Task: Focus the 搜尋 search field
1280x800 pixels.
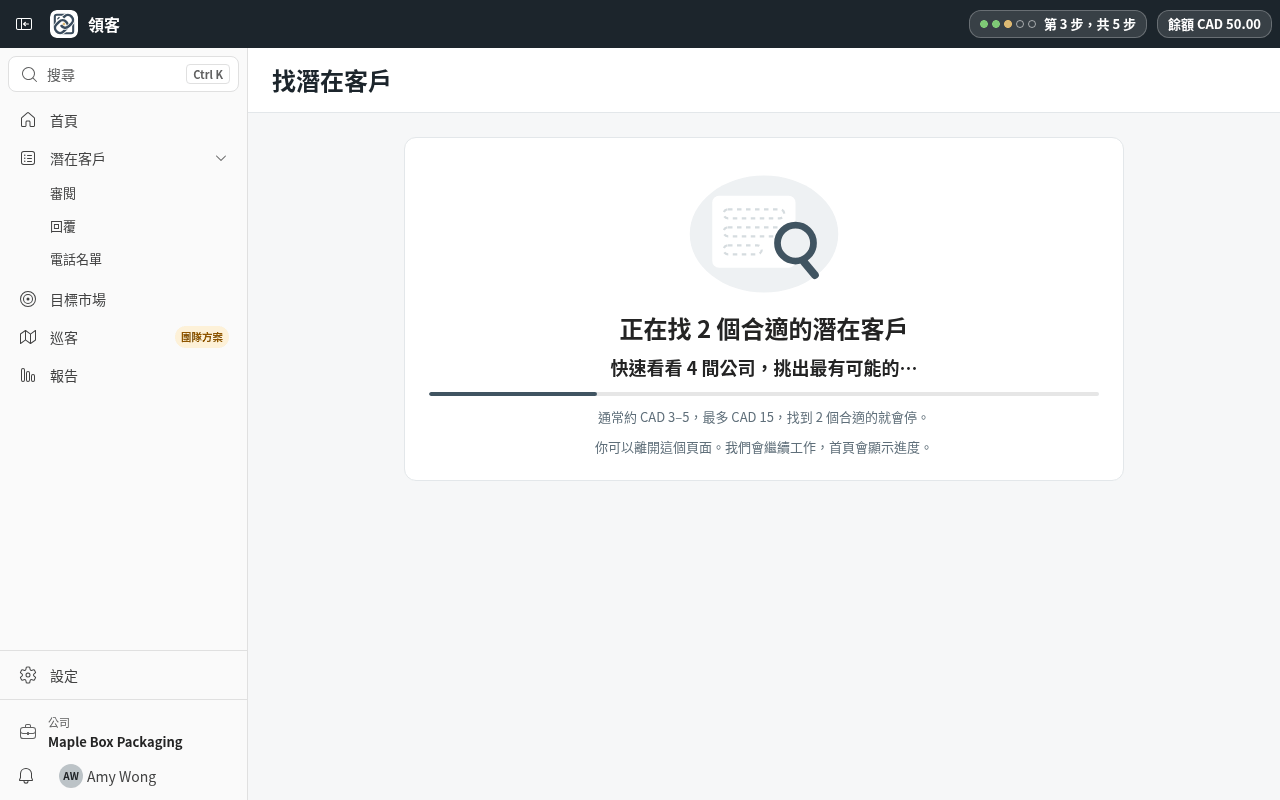Action: pos(123,74)
